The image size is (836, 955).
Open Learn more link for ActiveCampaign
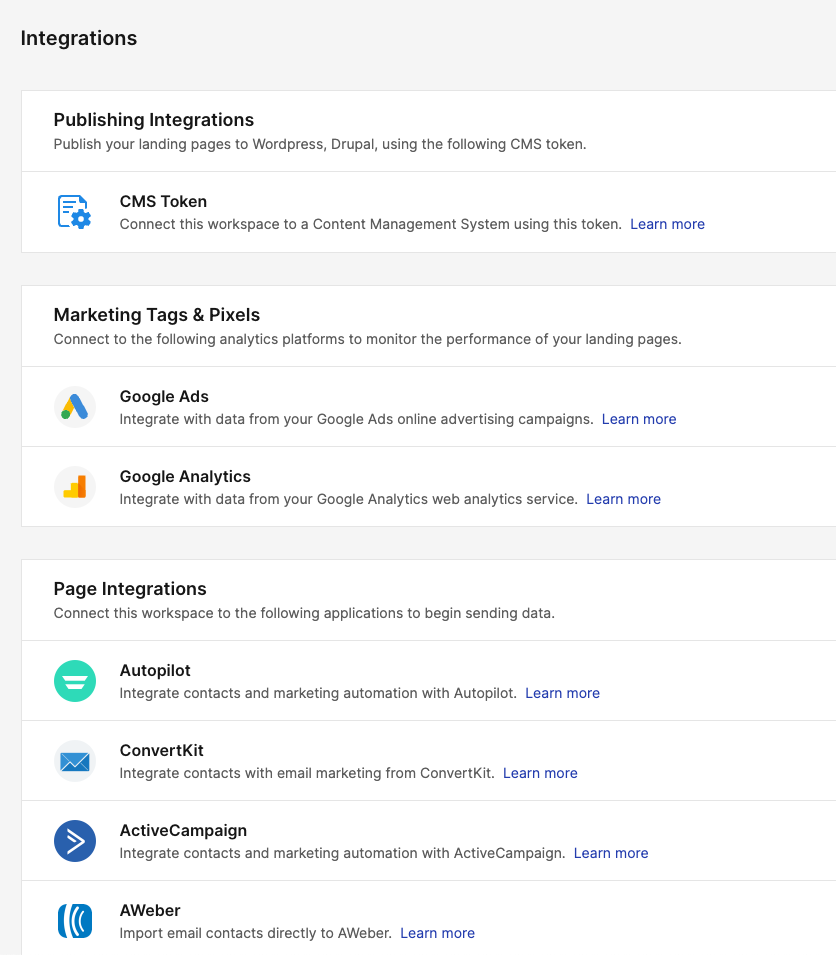coord(611,853)
